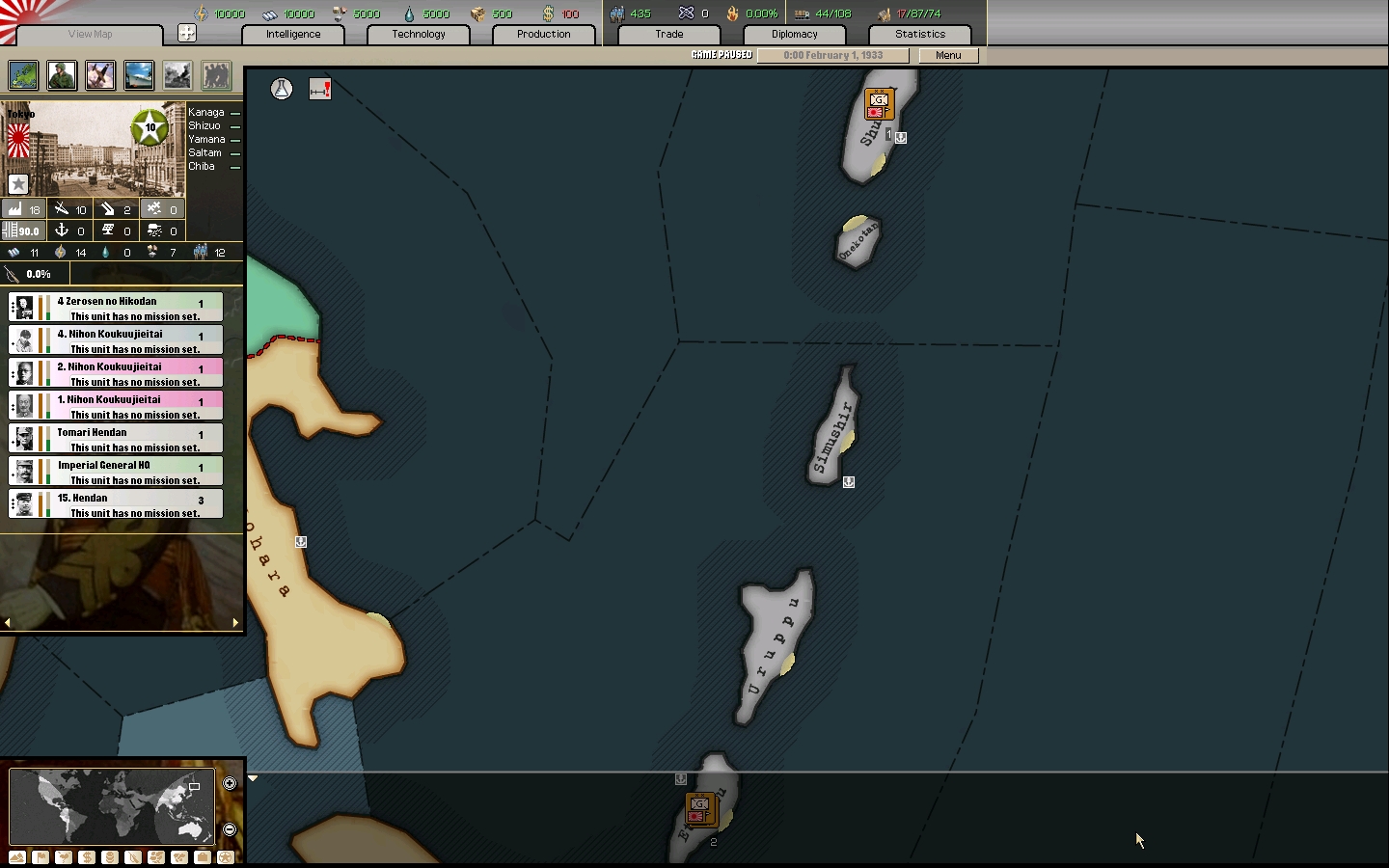The width and height of the screenshot is (1389, 868).
Task: Select the military unit on Shumshu island
Action: [x=879, y=104]
